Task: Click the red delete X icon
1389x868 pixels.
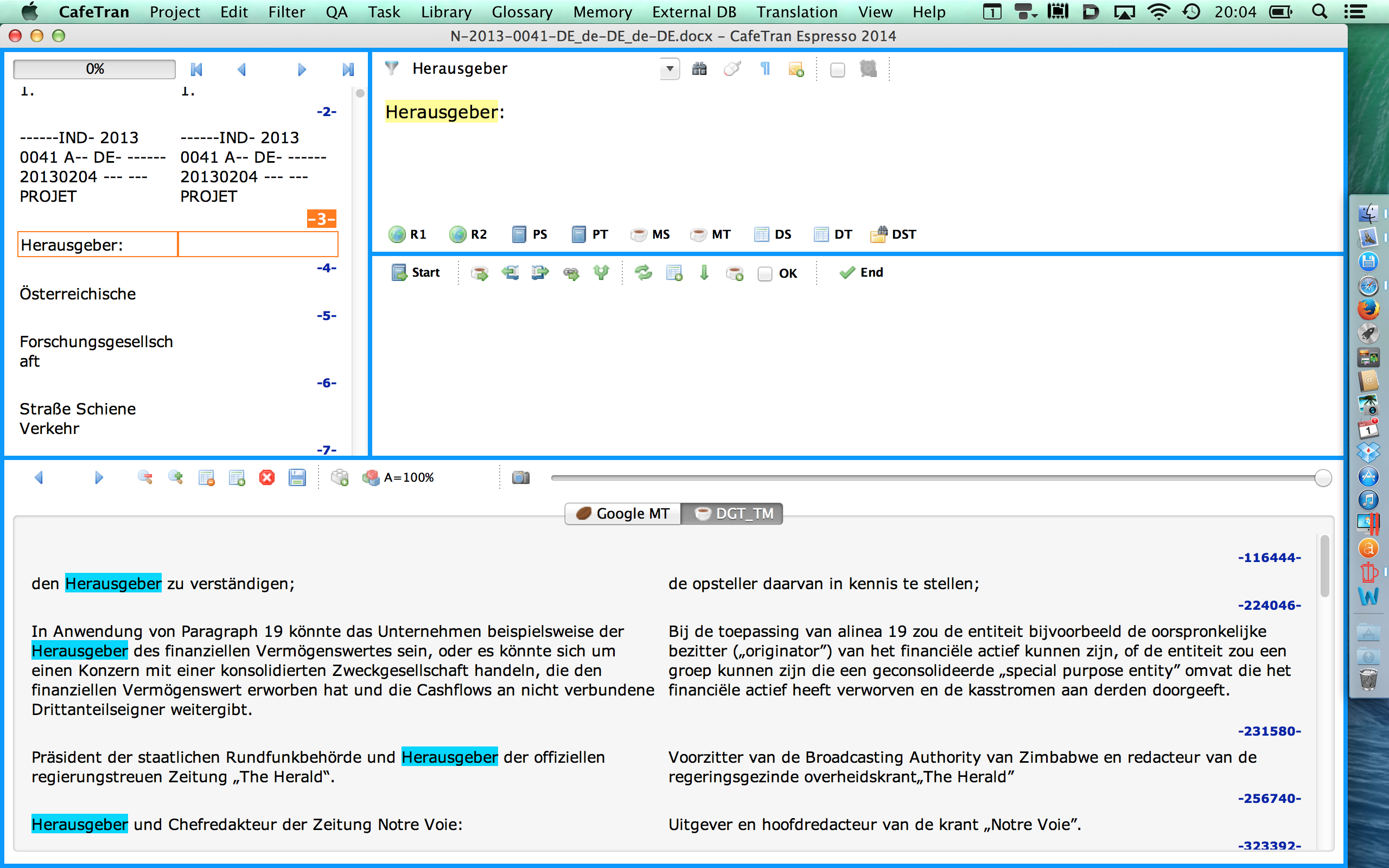Action: click(267, 477)
